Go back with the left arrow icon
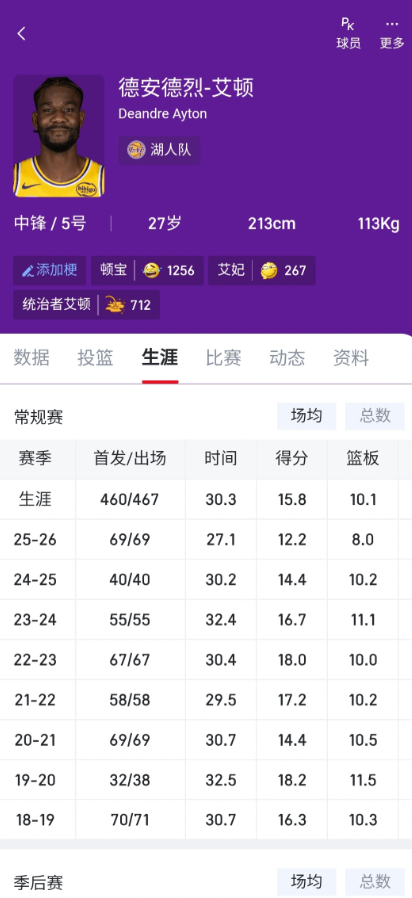 [21, 34]
